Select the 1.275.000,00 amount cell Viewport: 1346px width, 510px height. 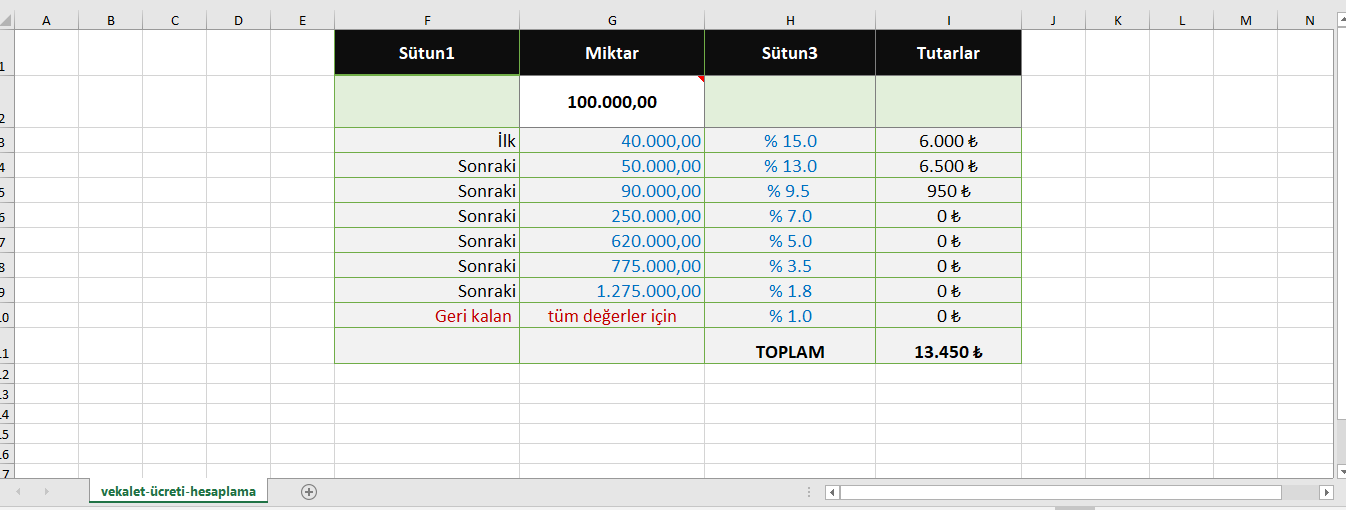(x=611, y=291)
